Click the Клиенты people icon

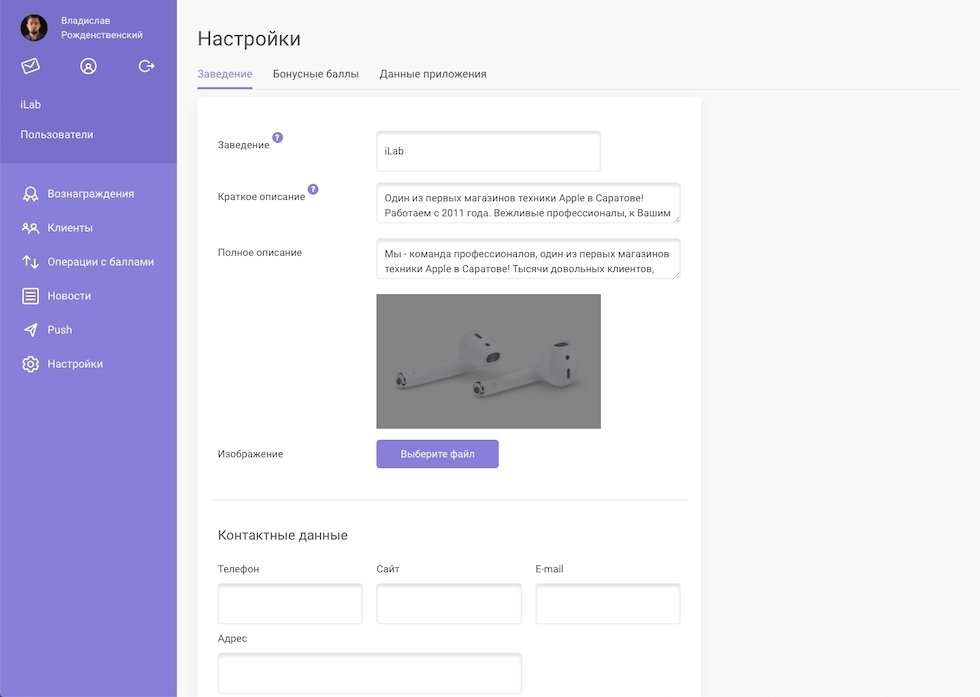click(30, 228)
